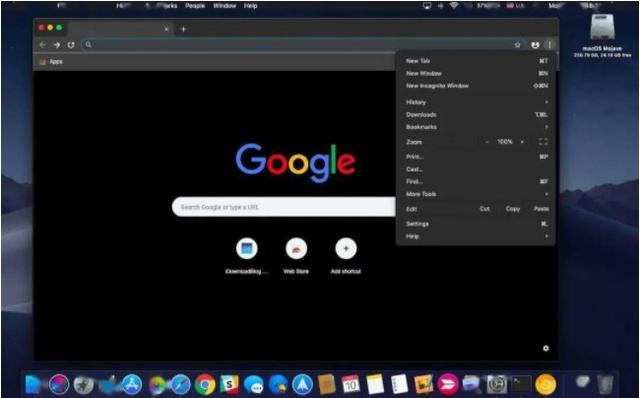Open the customize gear icon on page
This screenshot has height=398, width=640.
click(546, 348)
